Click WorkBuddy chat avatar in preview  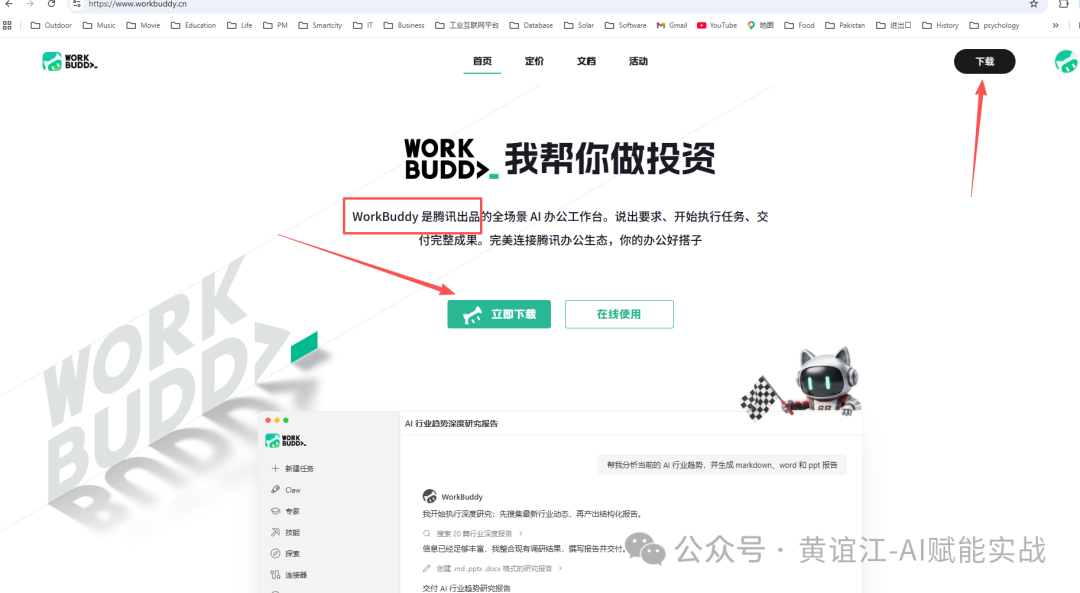(429, 496)
